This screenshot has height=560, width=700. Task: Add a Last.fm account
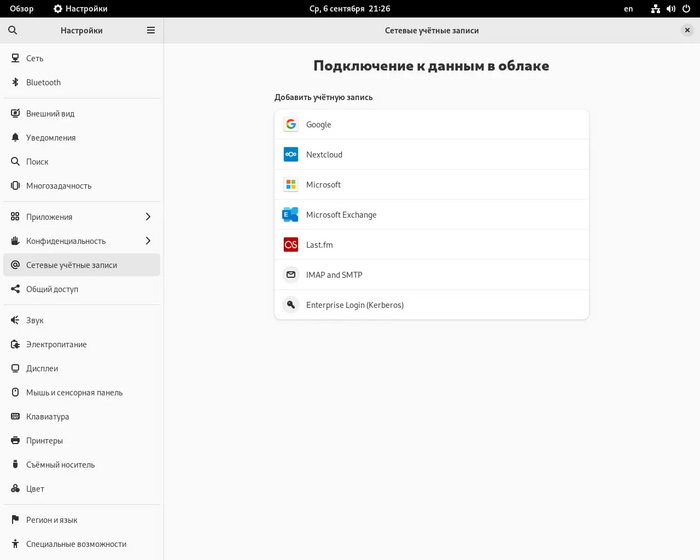432,245
